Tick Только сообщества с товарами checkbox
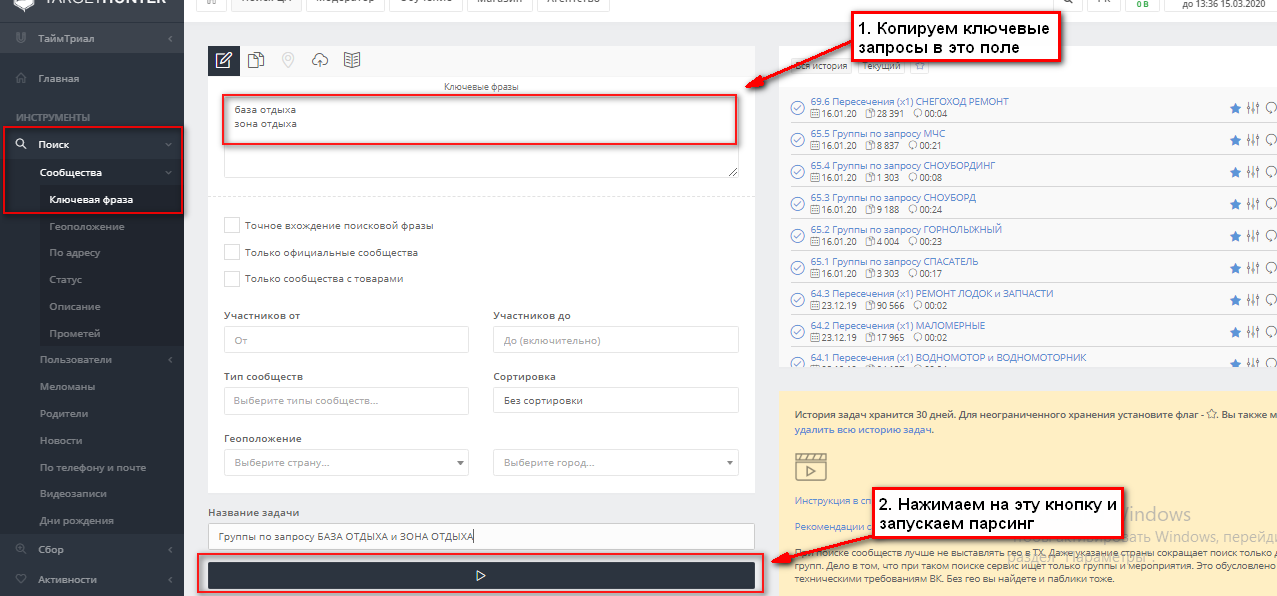Screen dimensions: 1277x596 [232, 279]
